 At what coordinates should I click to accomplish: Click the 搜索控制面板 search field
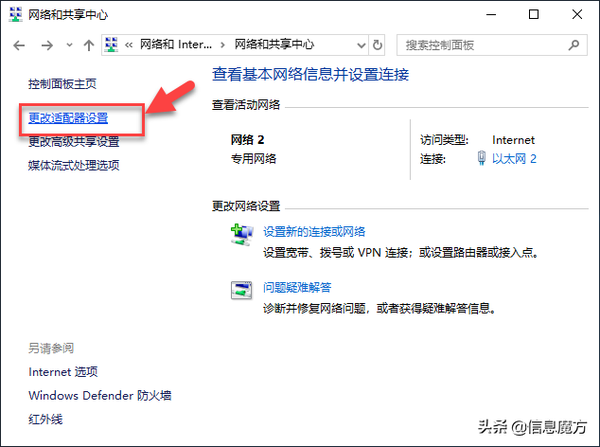coord(482,45)
